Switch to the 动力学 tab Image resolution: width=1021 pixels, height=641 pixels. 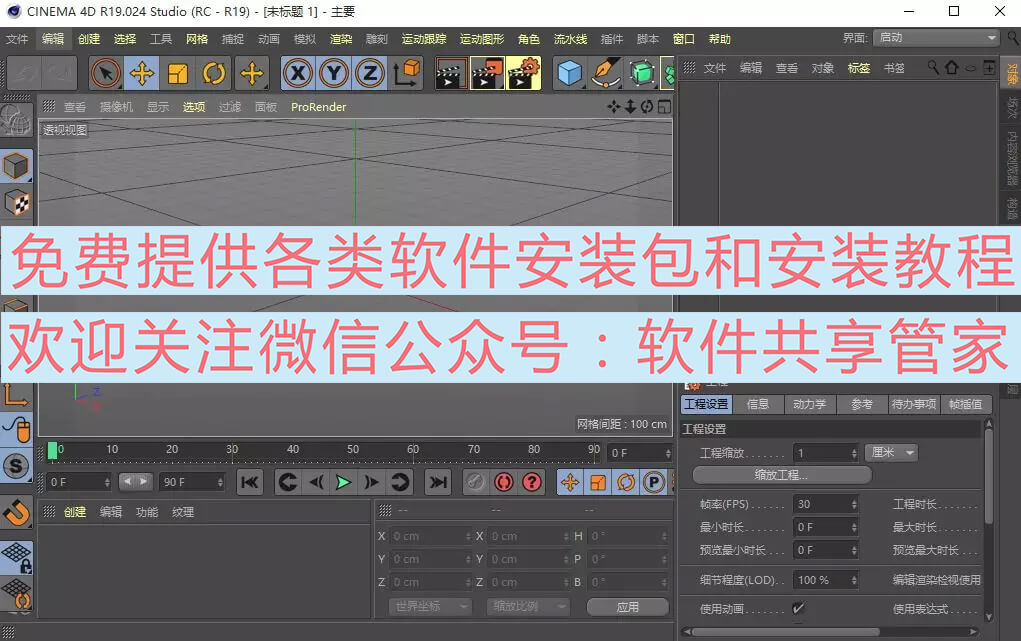tap(809, 405)
